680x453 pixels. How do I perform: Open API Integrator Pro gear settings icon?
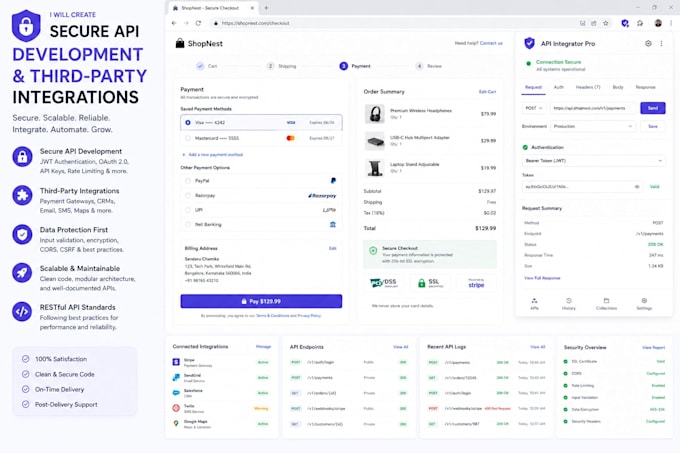tap(648, 43)
